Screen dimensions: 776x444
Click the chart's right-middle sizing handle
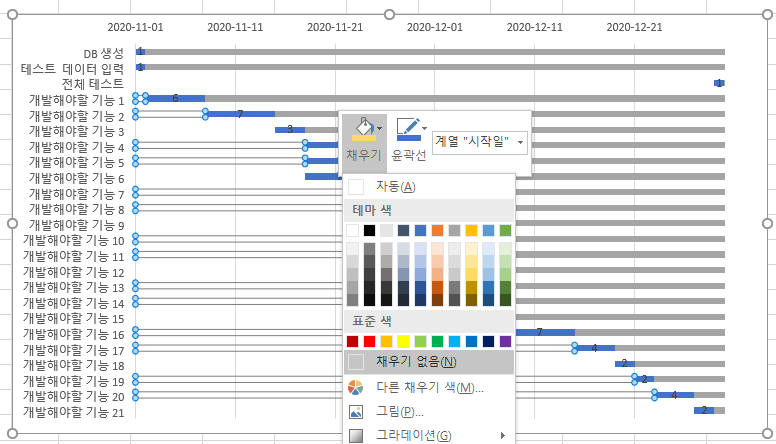coord(767,223)
